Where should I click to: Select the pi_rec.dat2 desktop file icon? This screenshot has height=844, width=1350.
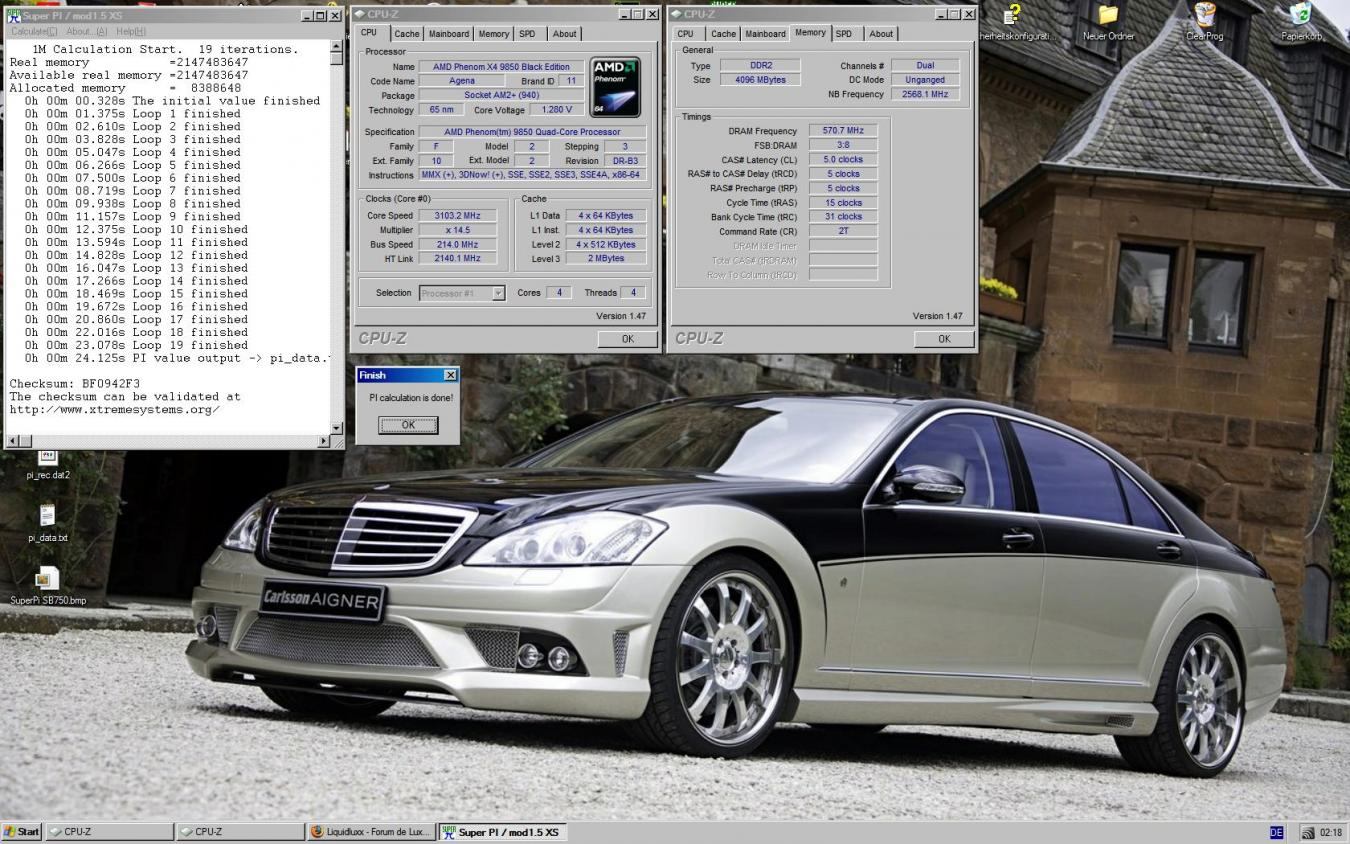[x=47, y=463]
